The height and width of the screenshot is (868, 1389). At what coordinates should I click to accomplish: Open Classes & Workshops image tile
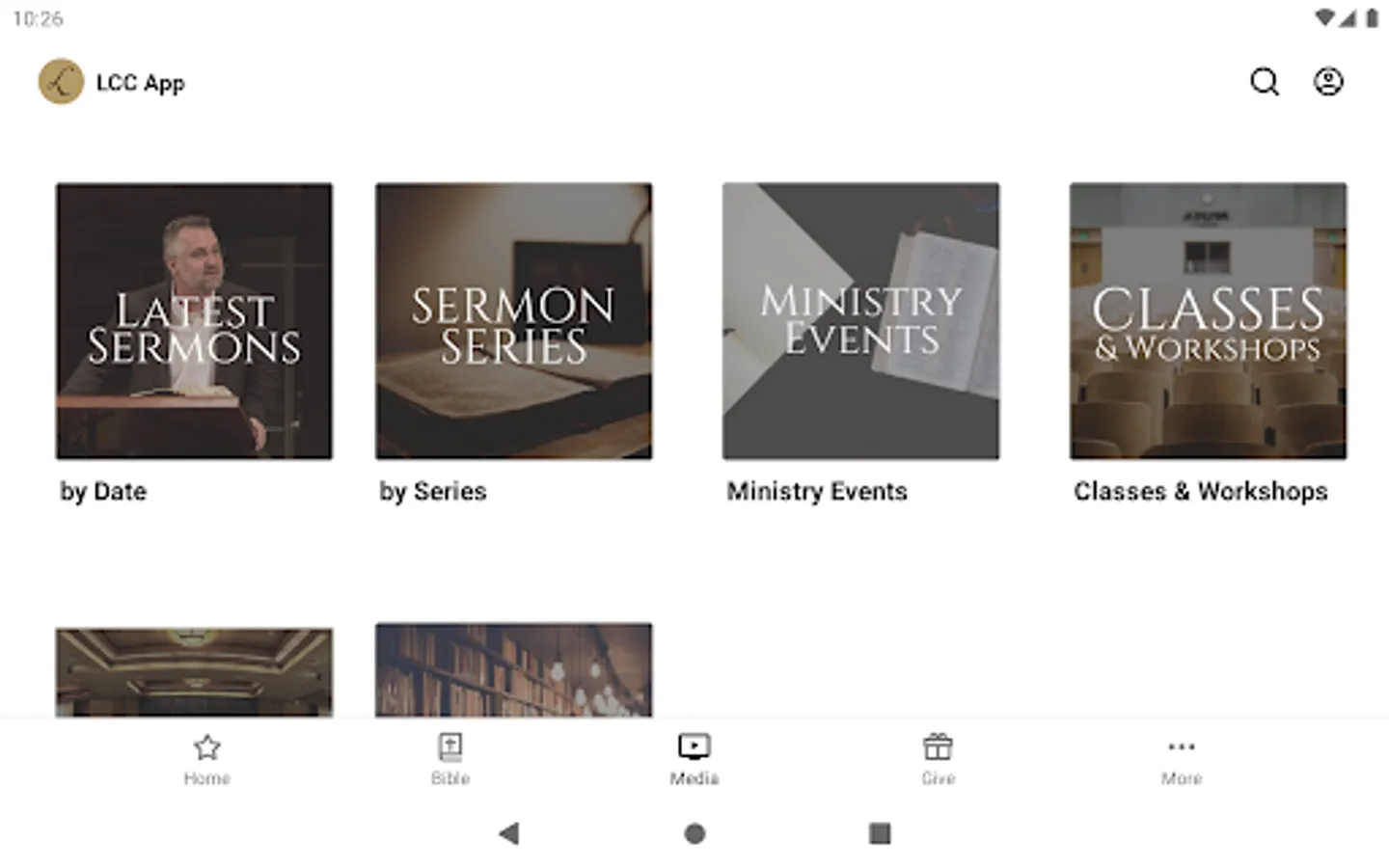[1209, 321]
